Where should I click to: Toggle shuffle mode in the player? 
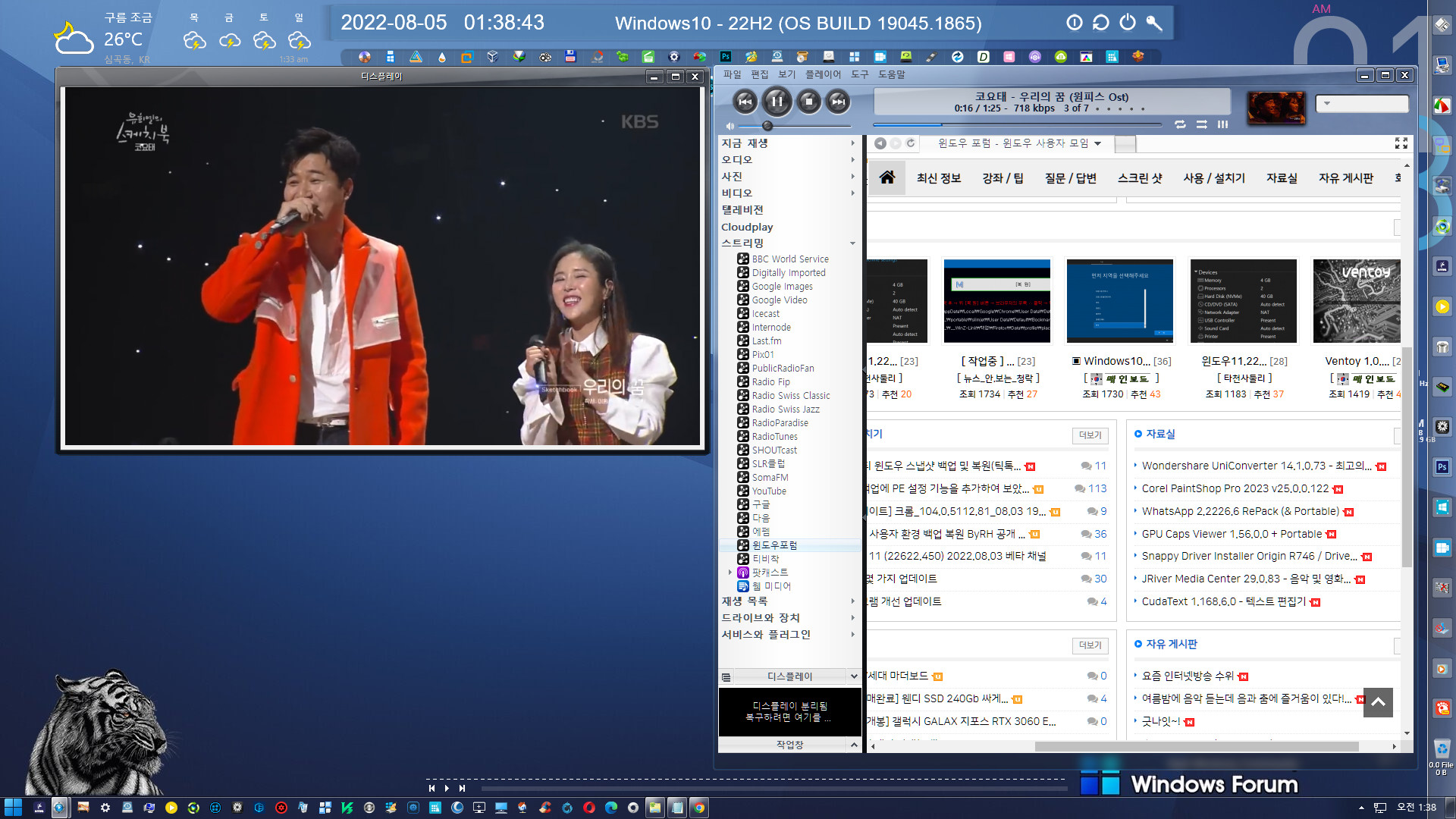click(1202, 124)
